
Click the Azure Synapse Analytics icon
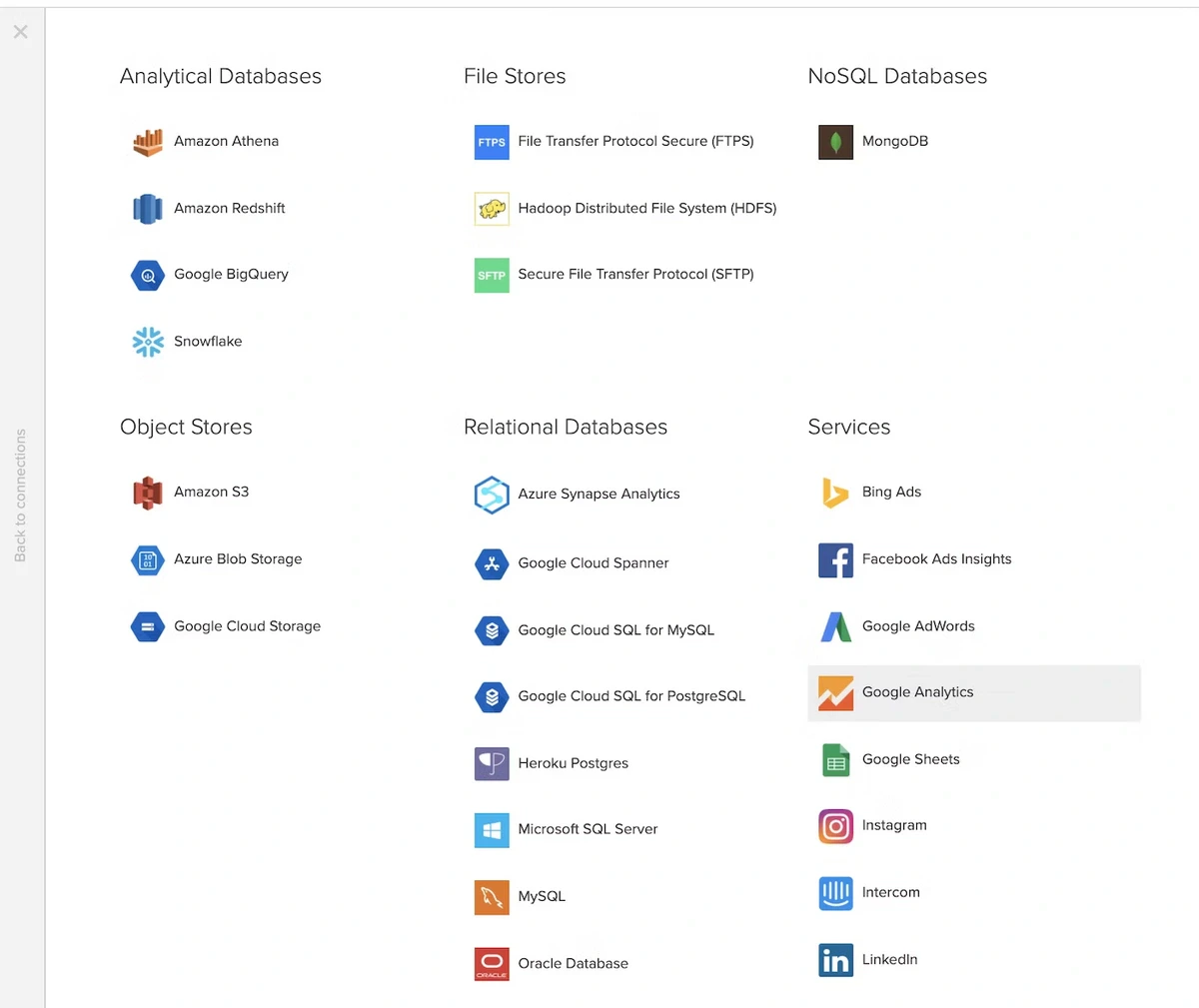point(492,495)
